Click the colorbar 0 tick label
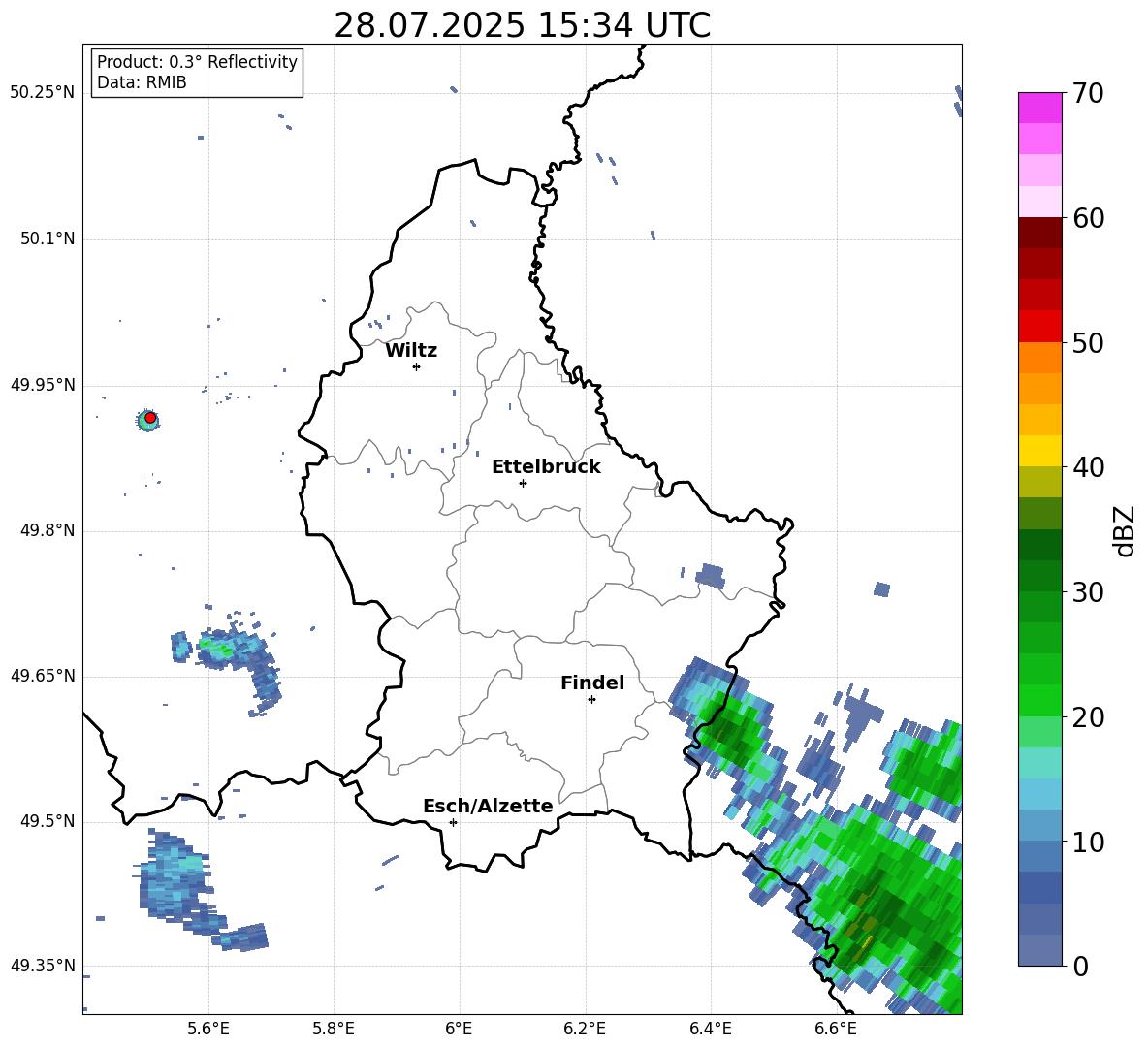The image size is (1148, 1048). click(1080, 966)
